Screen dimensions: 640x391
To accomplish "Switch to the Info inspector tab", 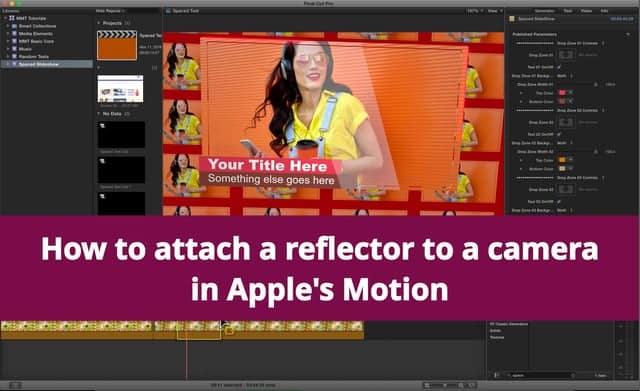I will point(604,11).
